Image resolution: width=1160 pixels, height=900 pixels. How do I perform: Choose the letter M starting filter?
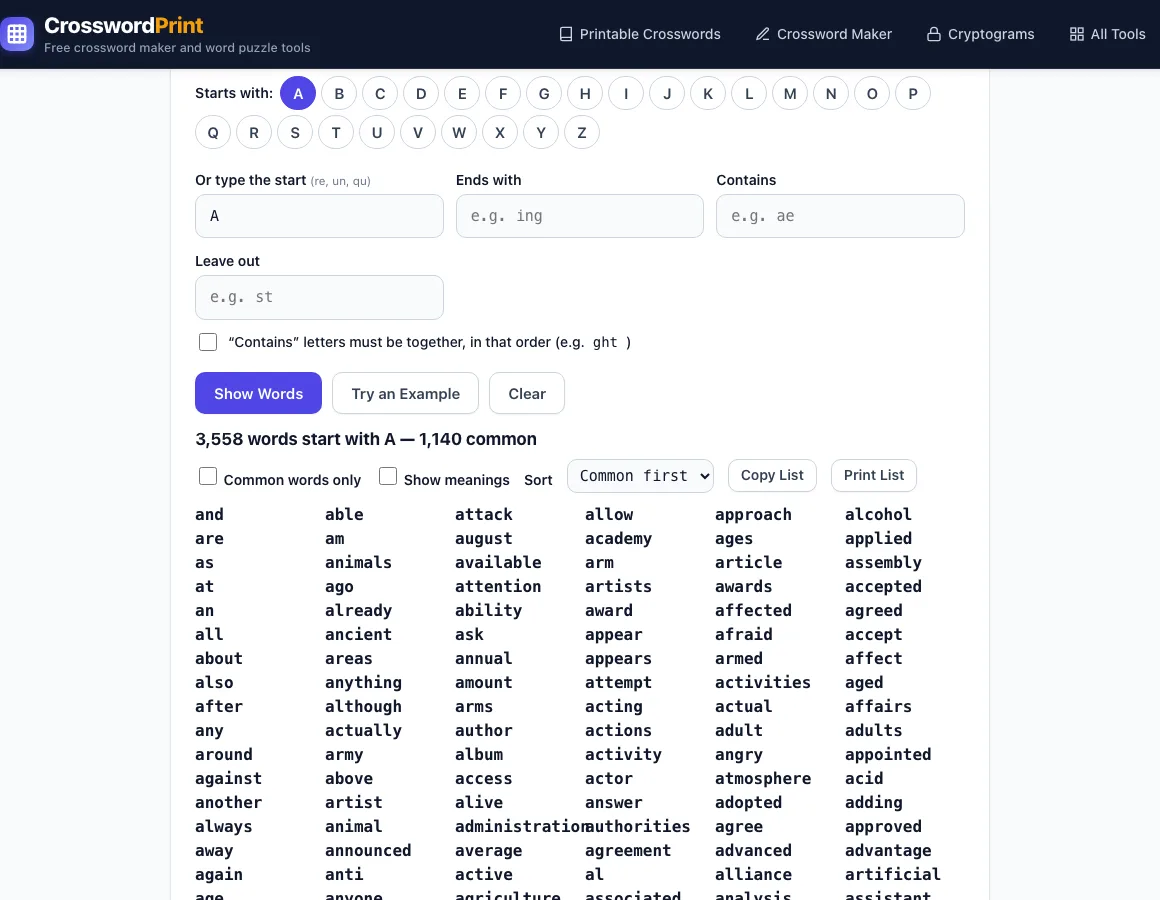pos(790,94)
